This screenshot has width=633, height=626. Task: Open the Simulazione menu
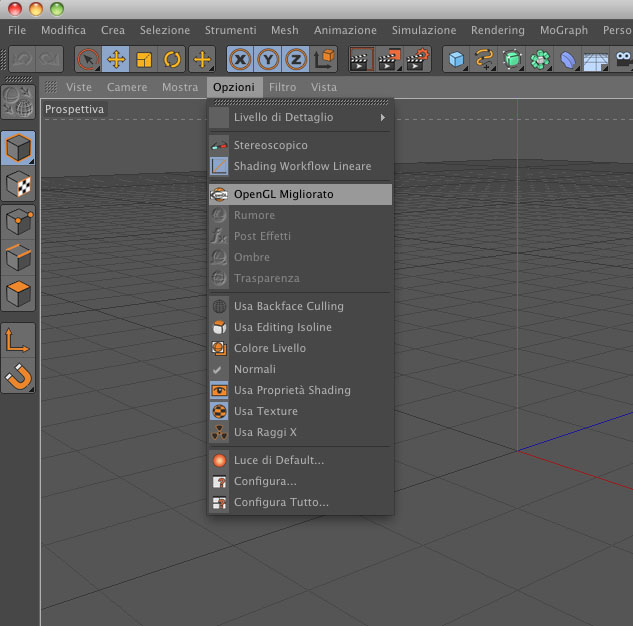(424, 30)
